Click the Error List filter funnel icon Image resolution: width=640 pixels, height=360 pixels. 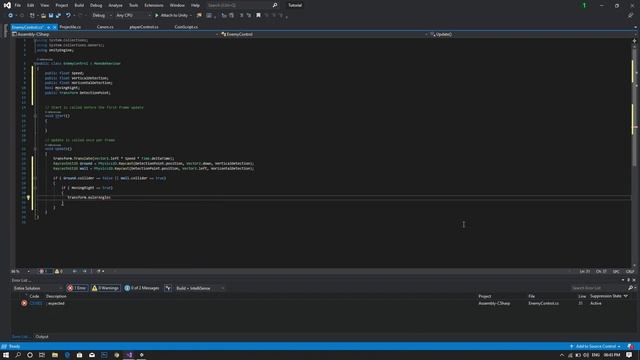point(168,288)
